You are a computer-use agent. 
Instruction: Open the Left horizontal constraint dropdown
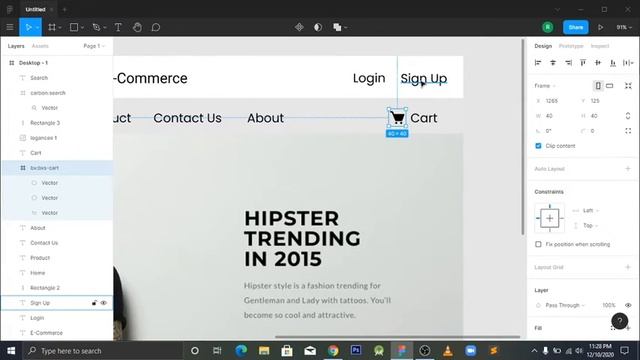pyautogui.click(x=591, y=211)
